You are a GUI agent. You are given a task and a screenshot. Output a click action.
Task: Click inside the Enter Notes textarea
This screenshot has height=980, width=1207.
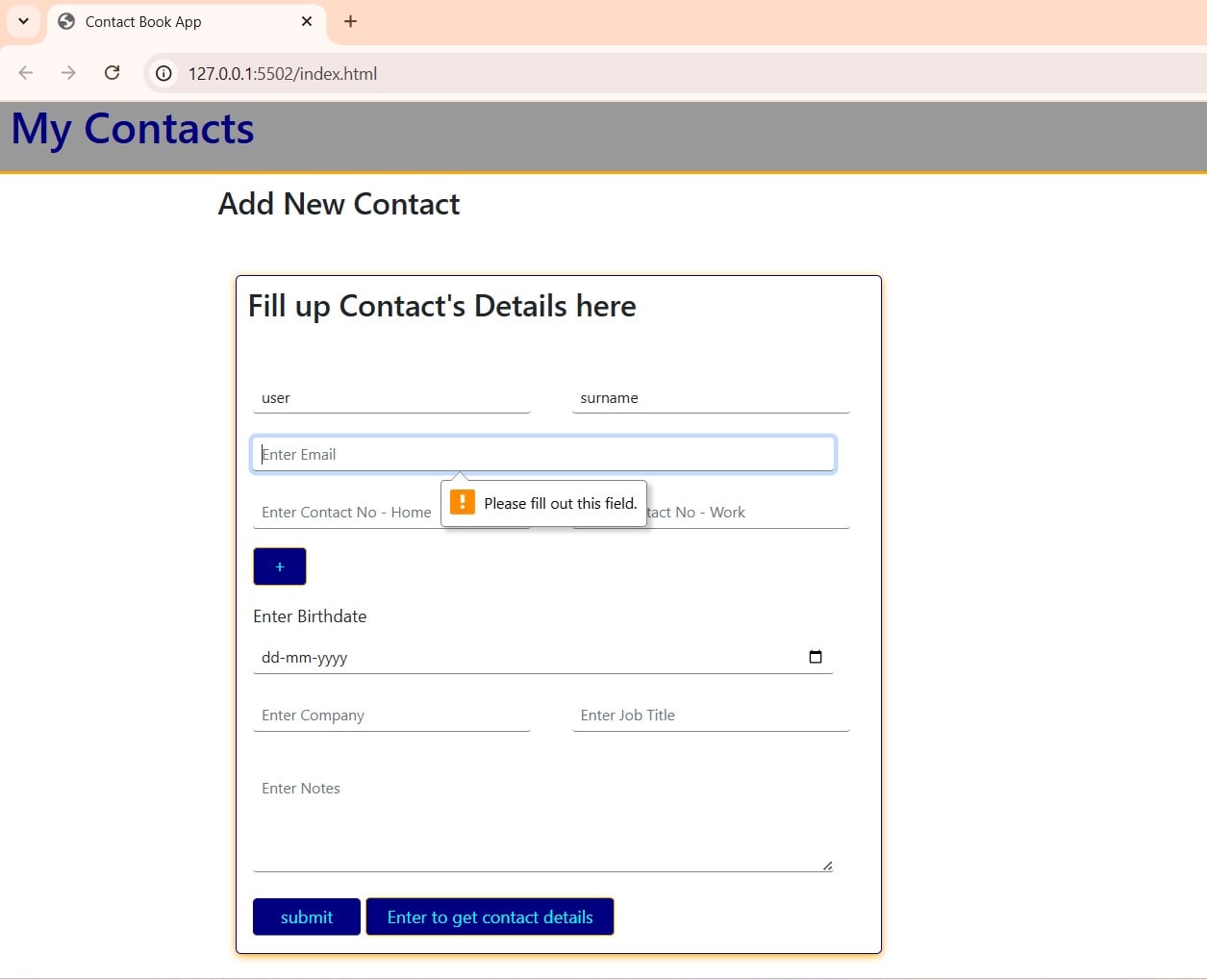tap(541, 817)
